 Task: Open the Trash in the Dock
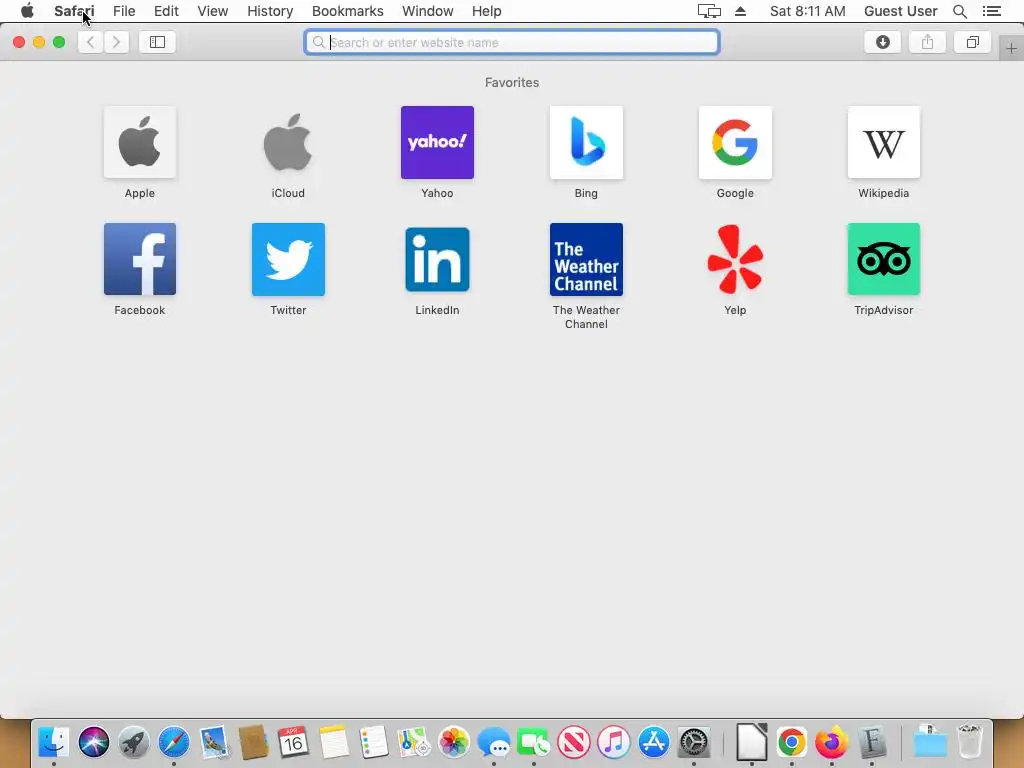click(x=970, y=741)
